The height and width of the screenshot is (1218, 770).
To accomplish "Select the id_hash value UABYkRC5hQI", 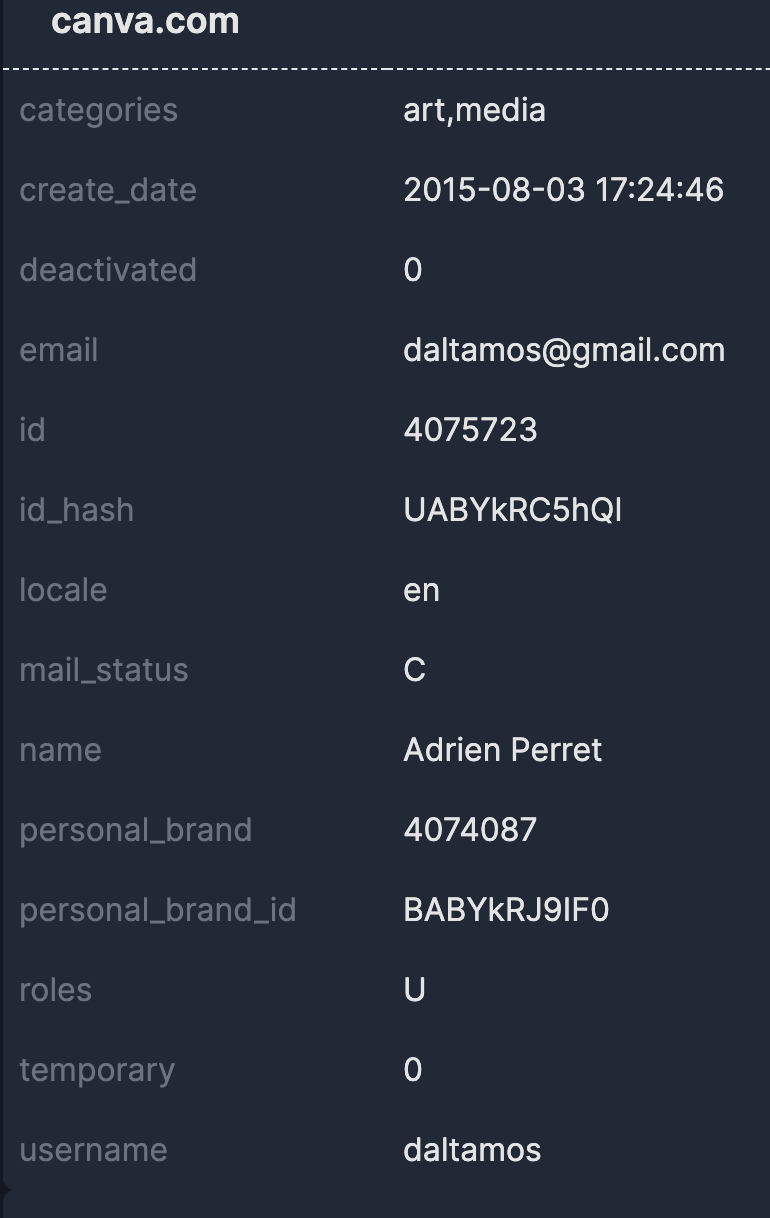I will coord(512,510).
